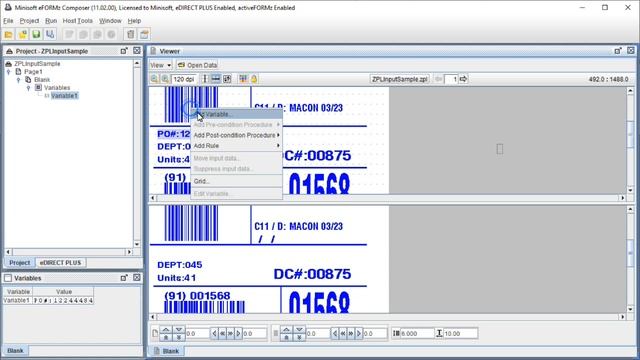This screenshot has width=640, height=360.
Task: Undock the Variables panel
Action: [124, 278]
